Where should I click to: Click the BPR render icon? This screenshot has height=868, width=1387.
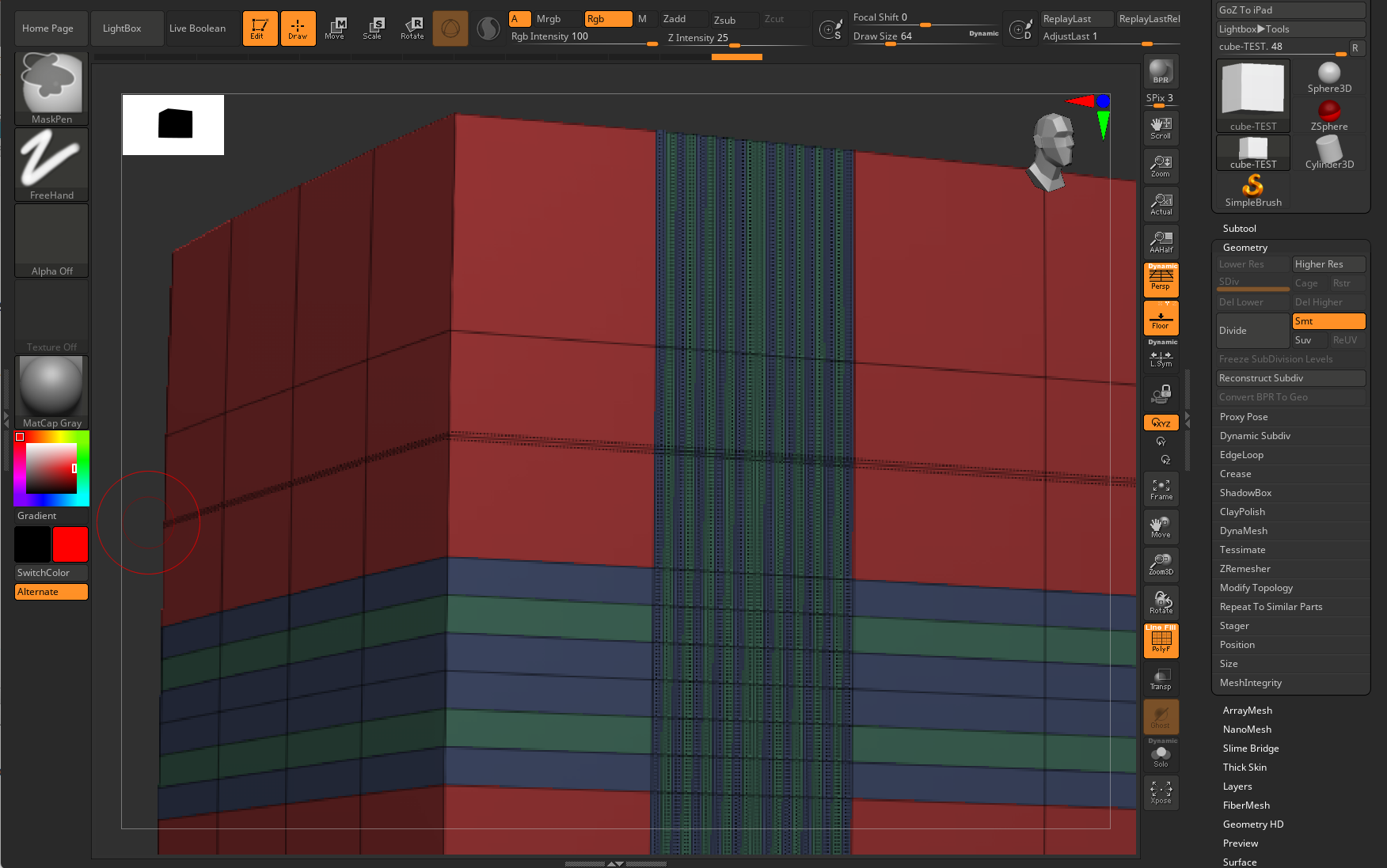click(1161, 71)
